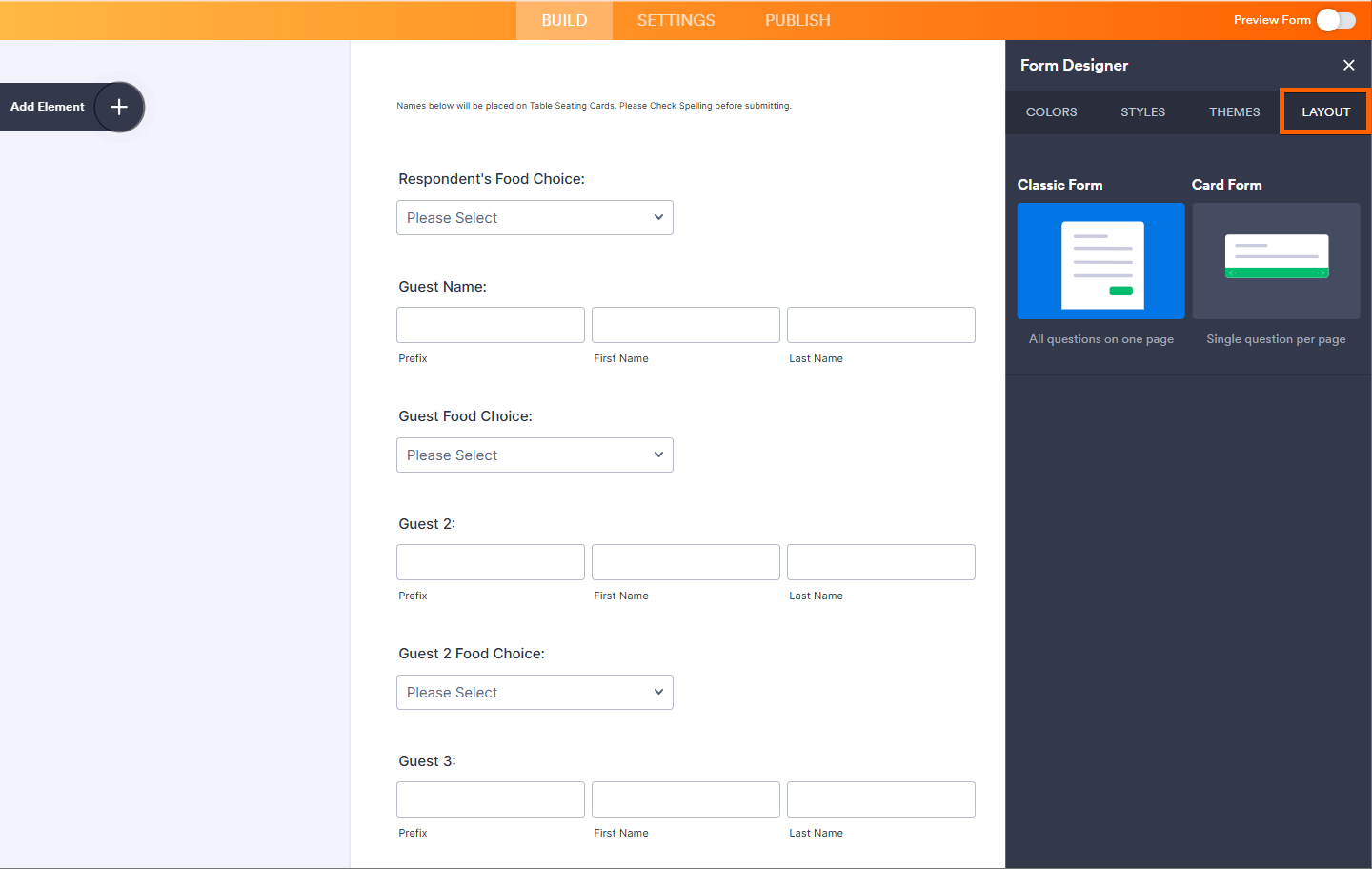The height and width of the screenshot is (869, 1372).
Task: Select the Card Form layout thumbnail
Action: pos(1276,261)
